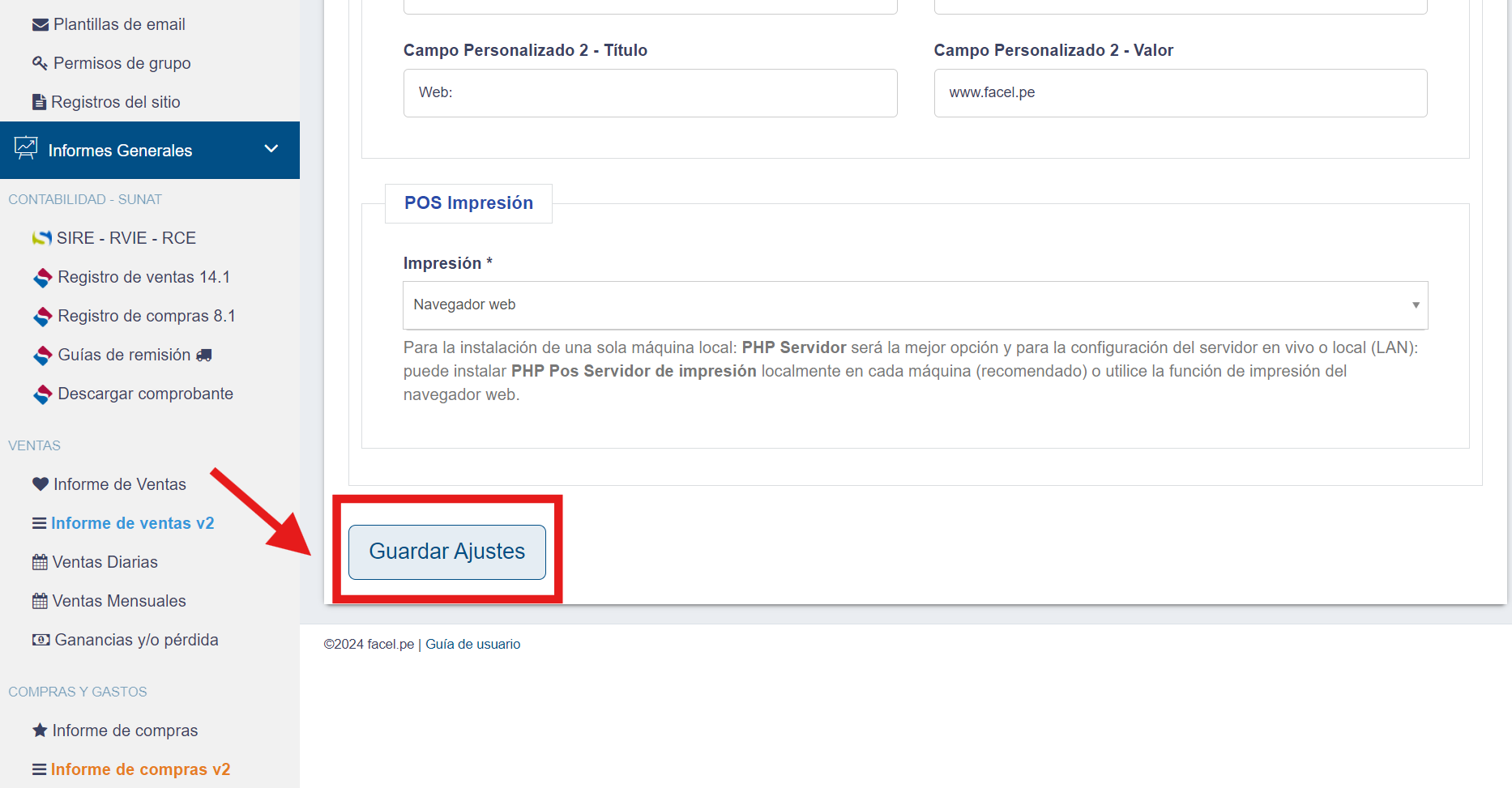This screenshot has height=788, width=1512.
Task: Click the document icon beside Registros del sitio
Action: (x=39, y=102)
